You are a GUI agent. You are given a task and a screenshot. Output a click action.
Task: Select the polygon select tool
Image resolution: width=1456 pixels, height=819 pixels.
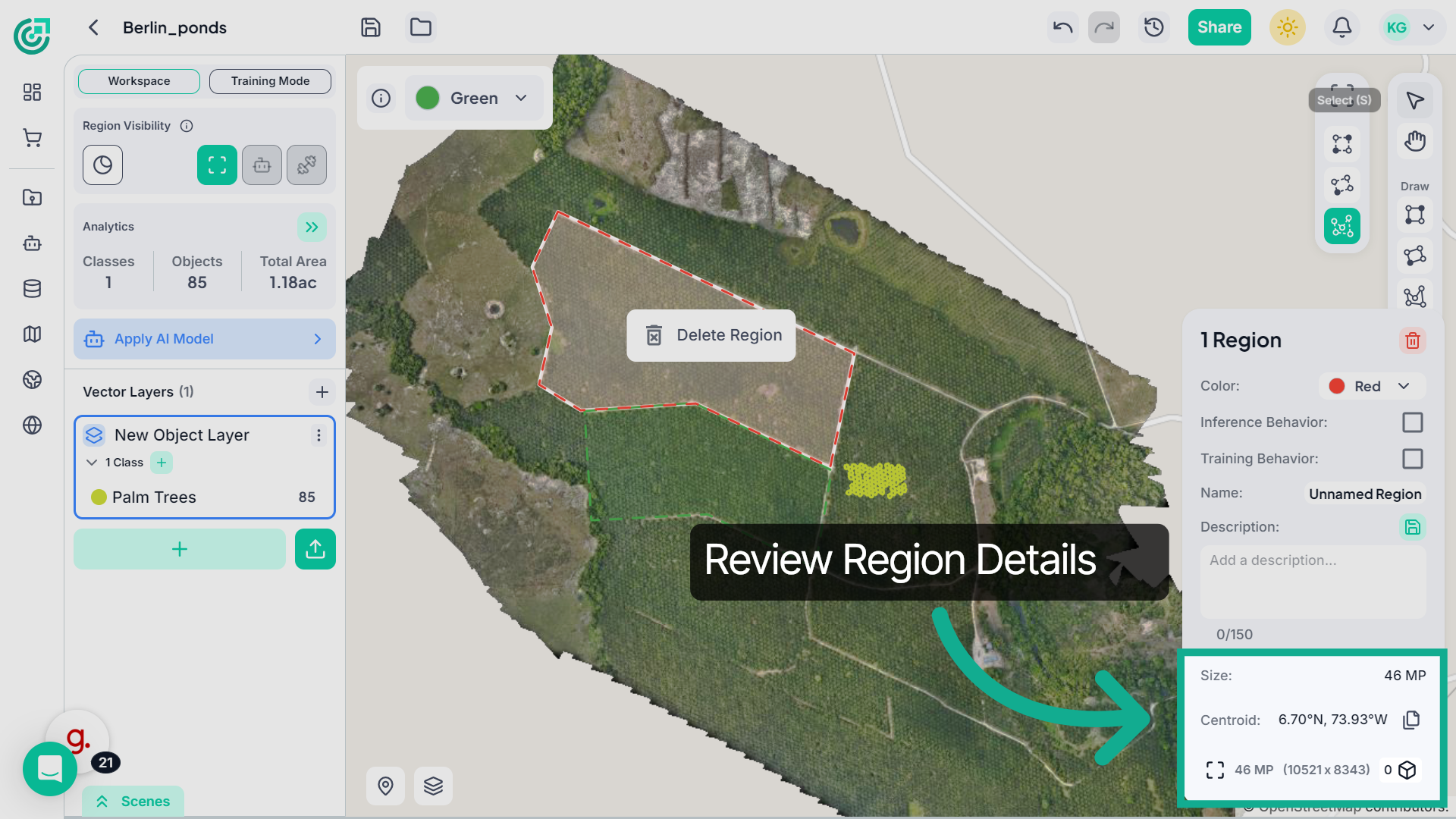(x=1342, y=185)
